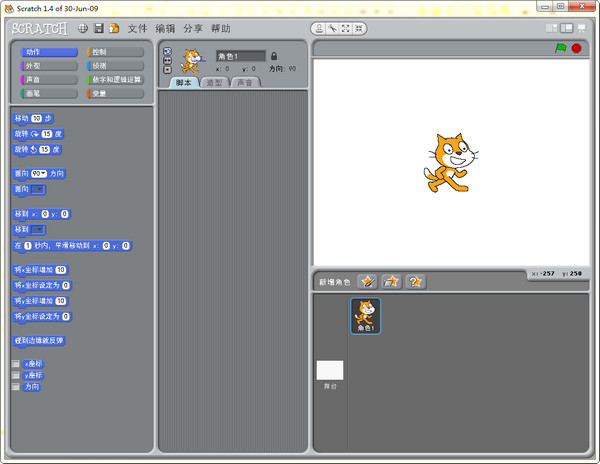The width and height of the screenshot is (600, 464).
Task: Click the floppy disk save icon
Action: point(98,28)
